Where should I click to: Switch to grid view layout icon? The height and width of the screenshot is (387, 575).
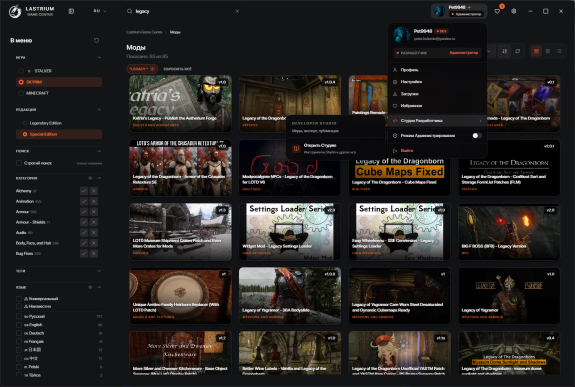(536, 51)
